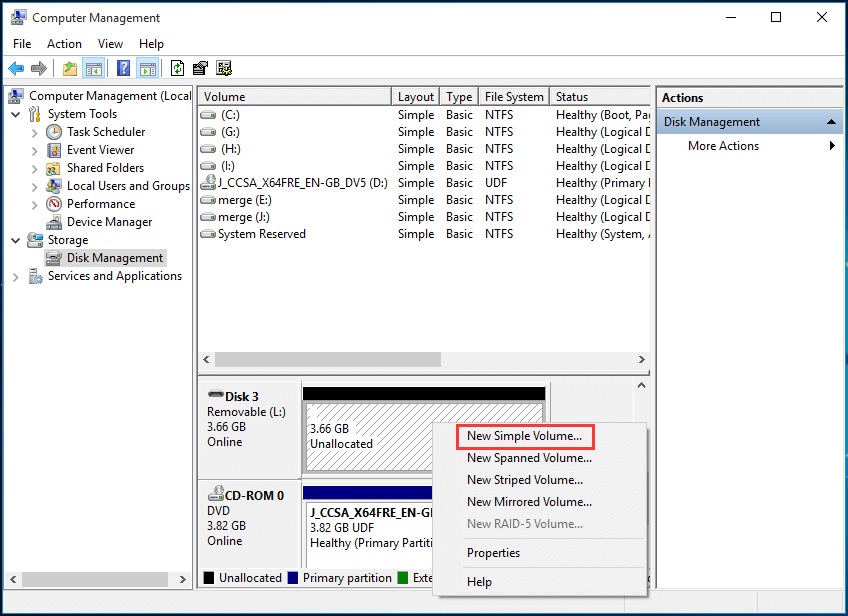Collapse the Storage tree node

click(14, 239)
